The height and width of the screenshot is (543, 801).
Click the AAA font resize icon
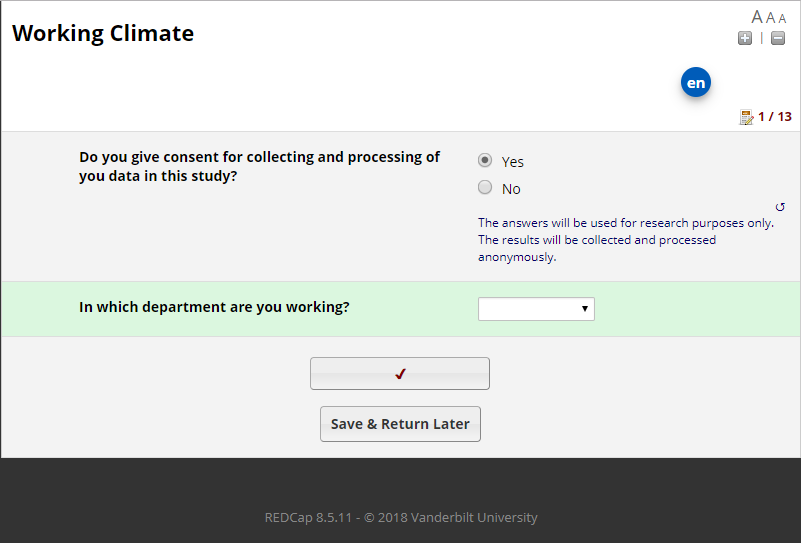pyautogui.click(x=768, y=17)
